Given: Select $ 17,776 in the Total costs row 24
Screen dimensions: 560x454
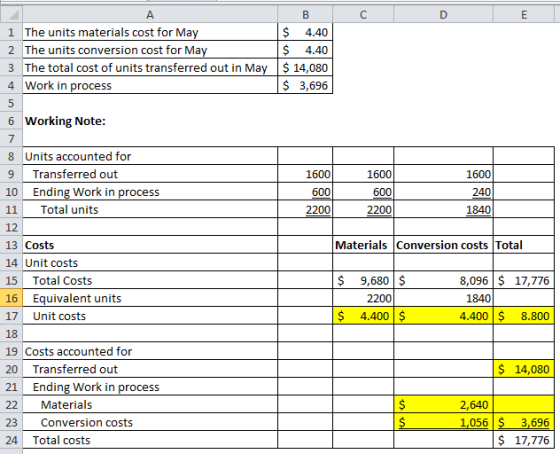Looking at the screenshot, I should (524, 440).
